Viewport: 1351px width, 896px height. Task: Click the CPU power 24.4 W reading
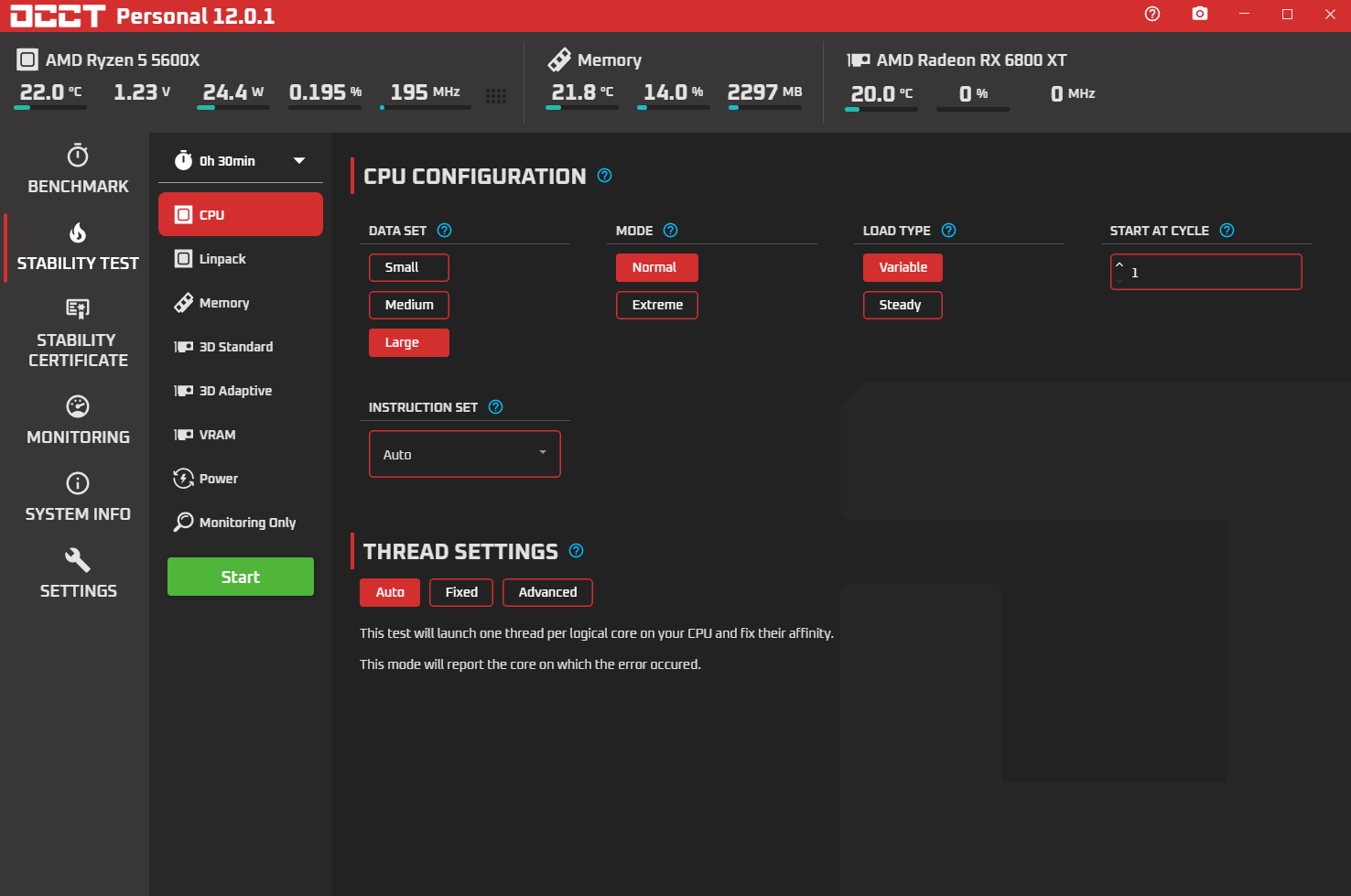click(x=233, y=92)
